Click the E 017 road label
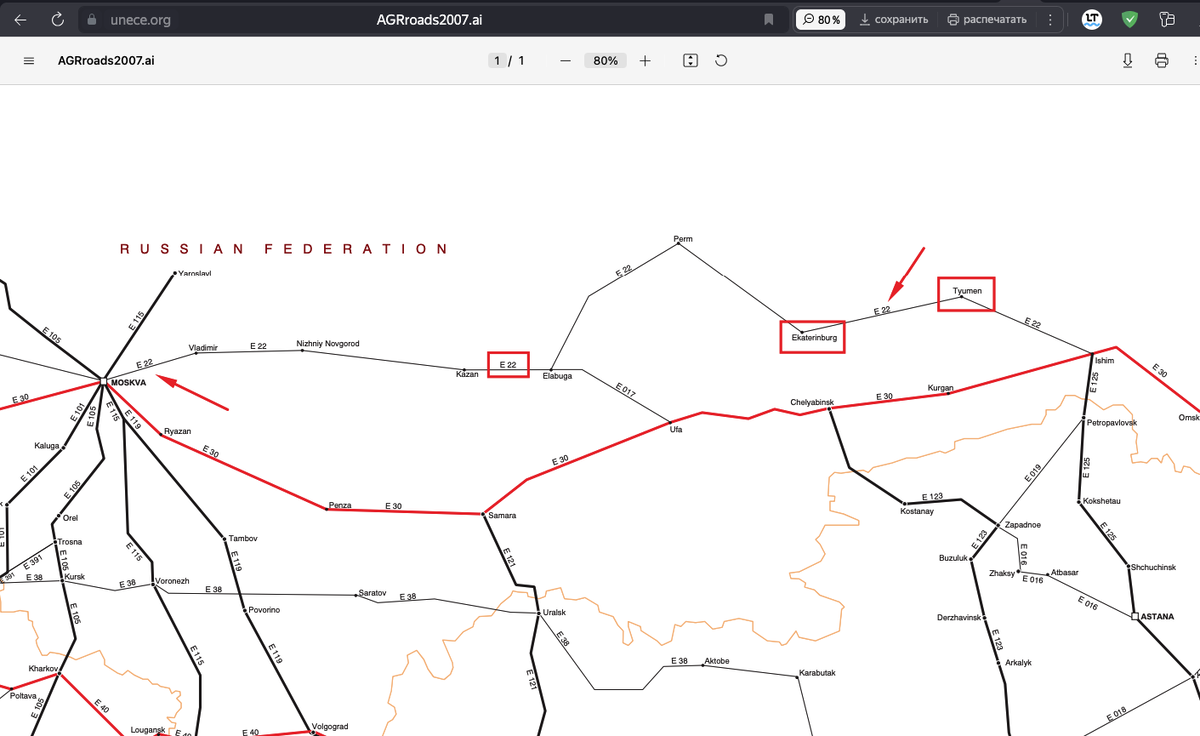This screenshot has width=1200, height=736. pyautogui.click(x=625, y=390)
